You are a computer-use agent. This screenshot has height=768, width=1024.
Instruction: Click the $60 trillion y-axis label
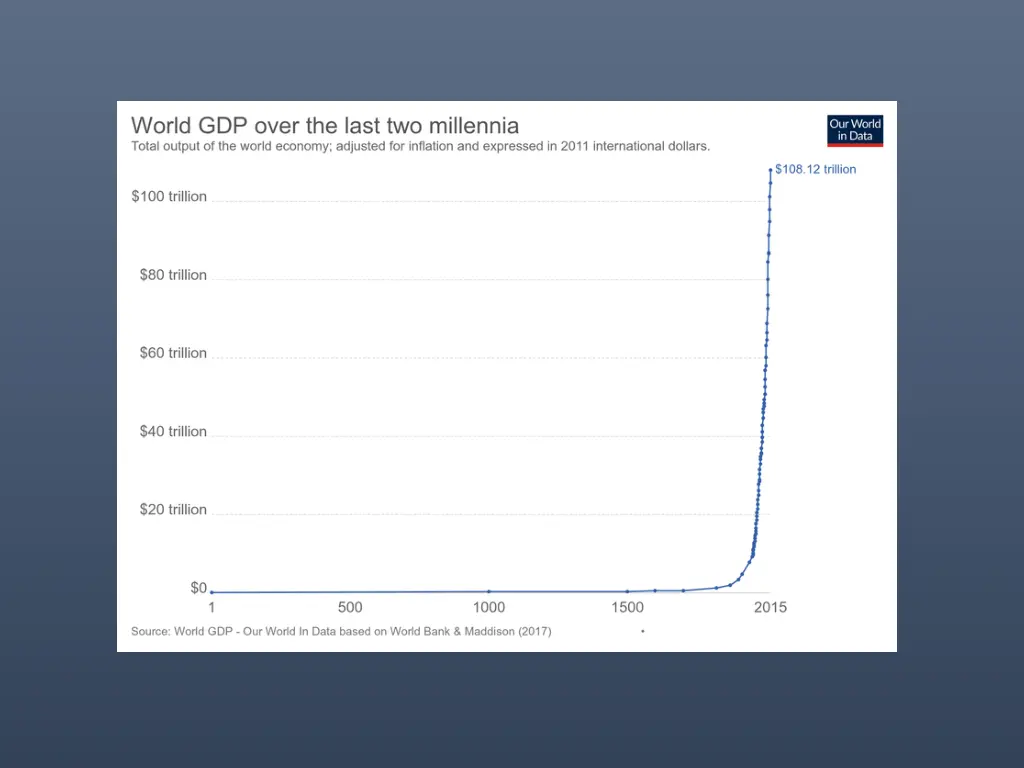[x=173, y=353]
